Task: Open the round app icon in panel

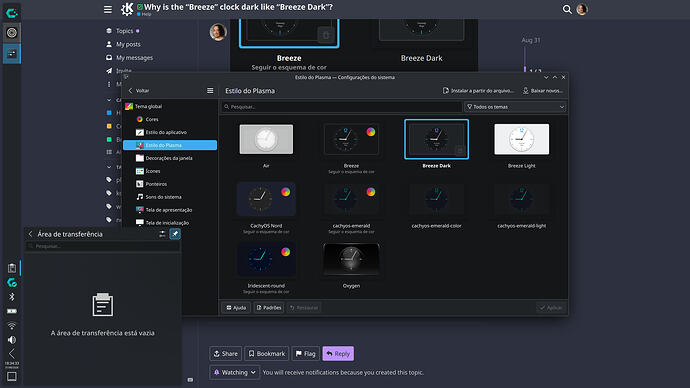Action: point(11,33)
